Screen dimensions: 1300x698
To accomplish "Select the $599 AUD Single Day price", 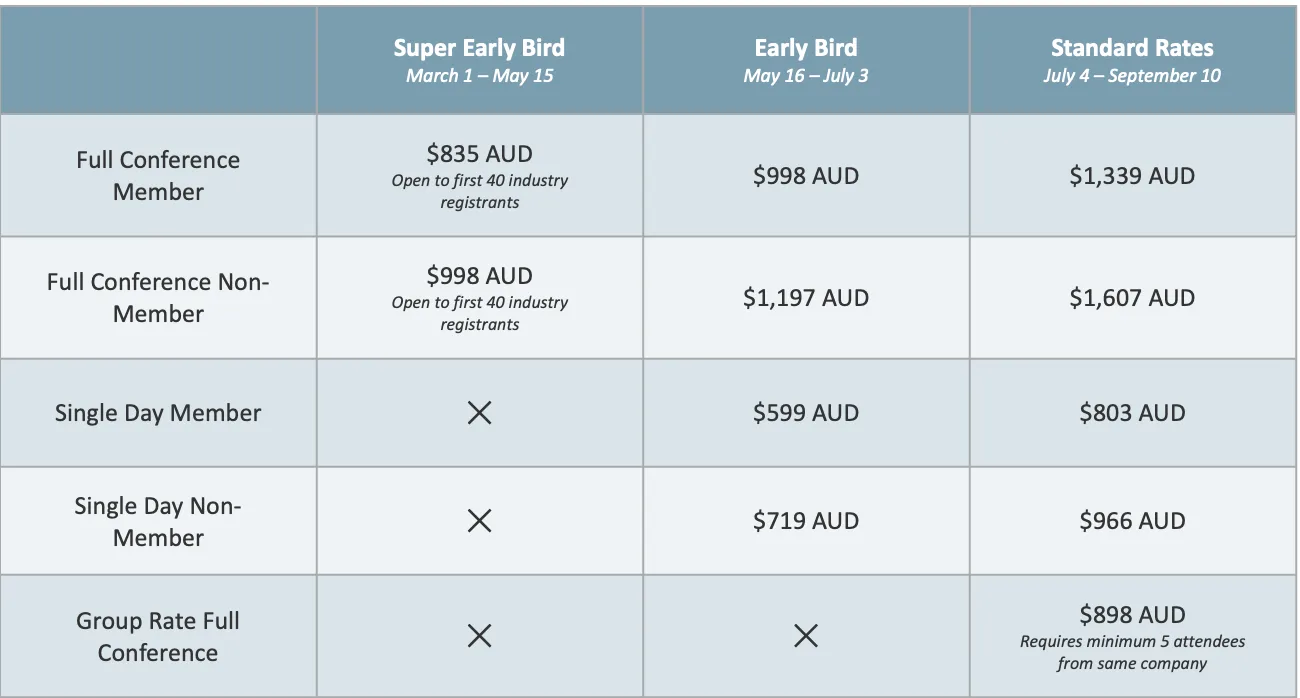I will 806,413.
